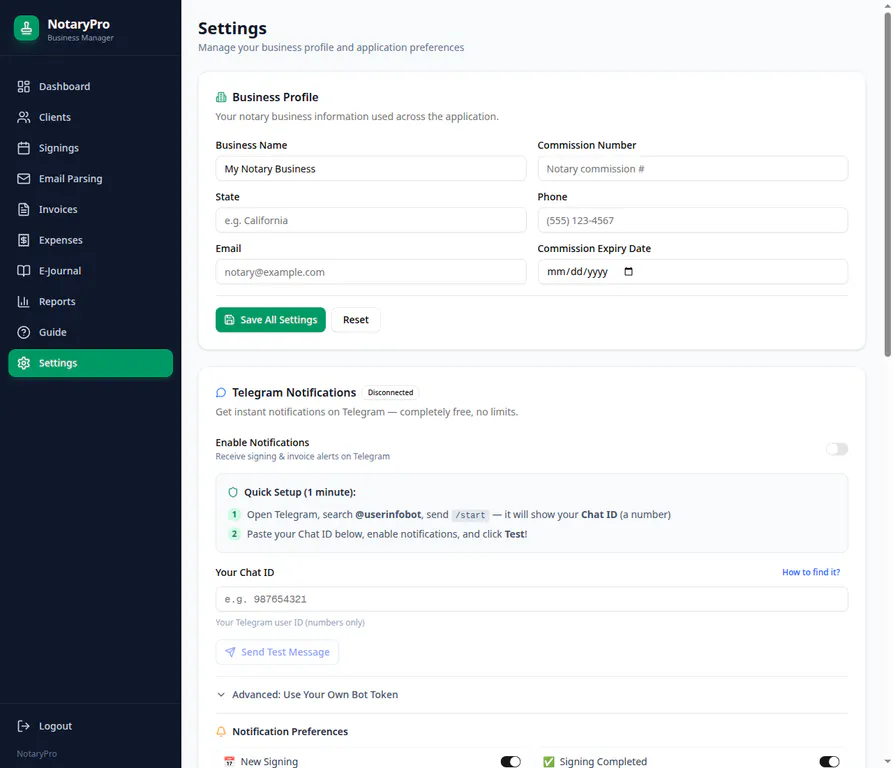893x768 pixels.
Task: Toggle the Enable Notifications switch
Action: [x=837, y=449]
